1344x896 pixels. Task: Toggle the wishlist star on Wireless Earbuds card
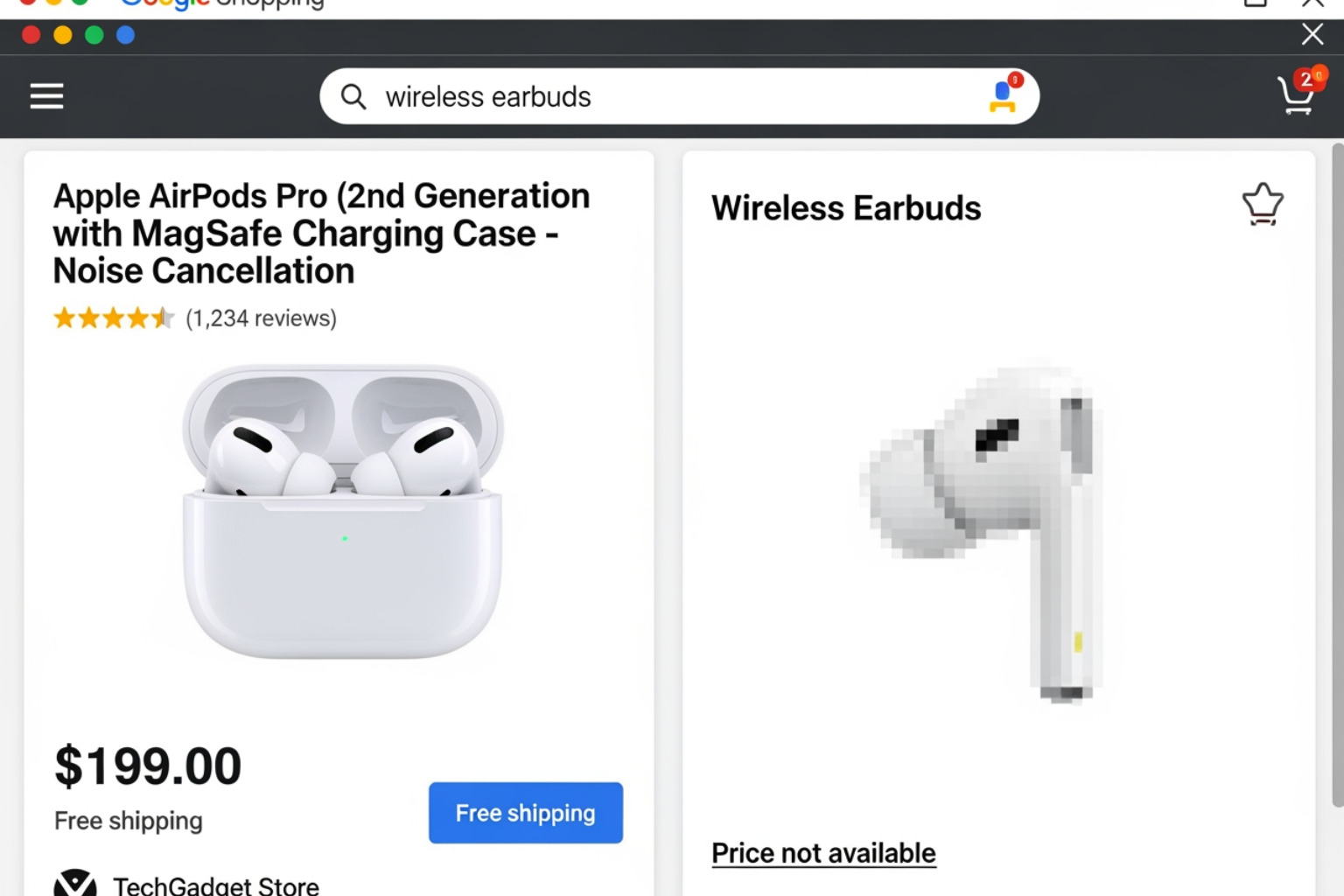(x=1263, y=203)
